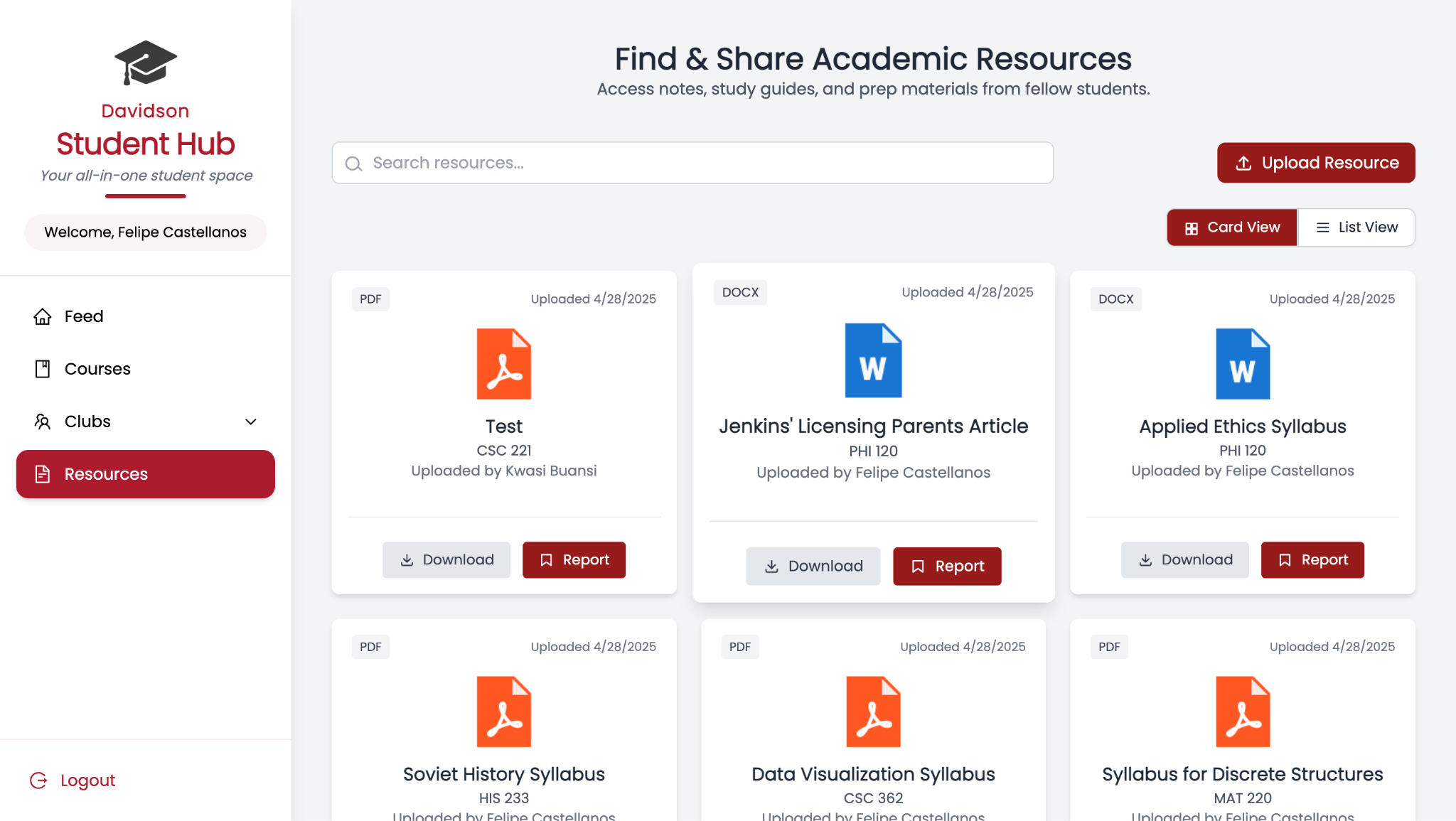Click the Data Visualization Syllabus title

pos(873,774)
